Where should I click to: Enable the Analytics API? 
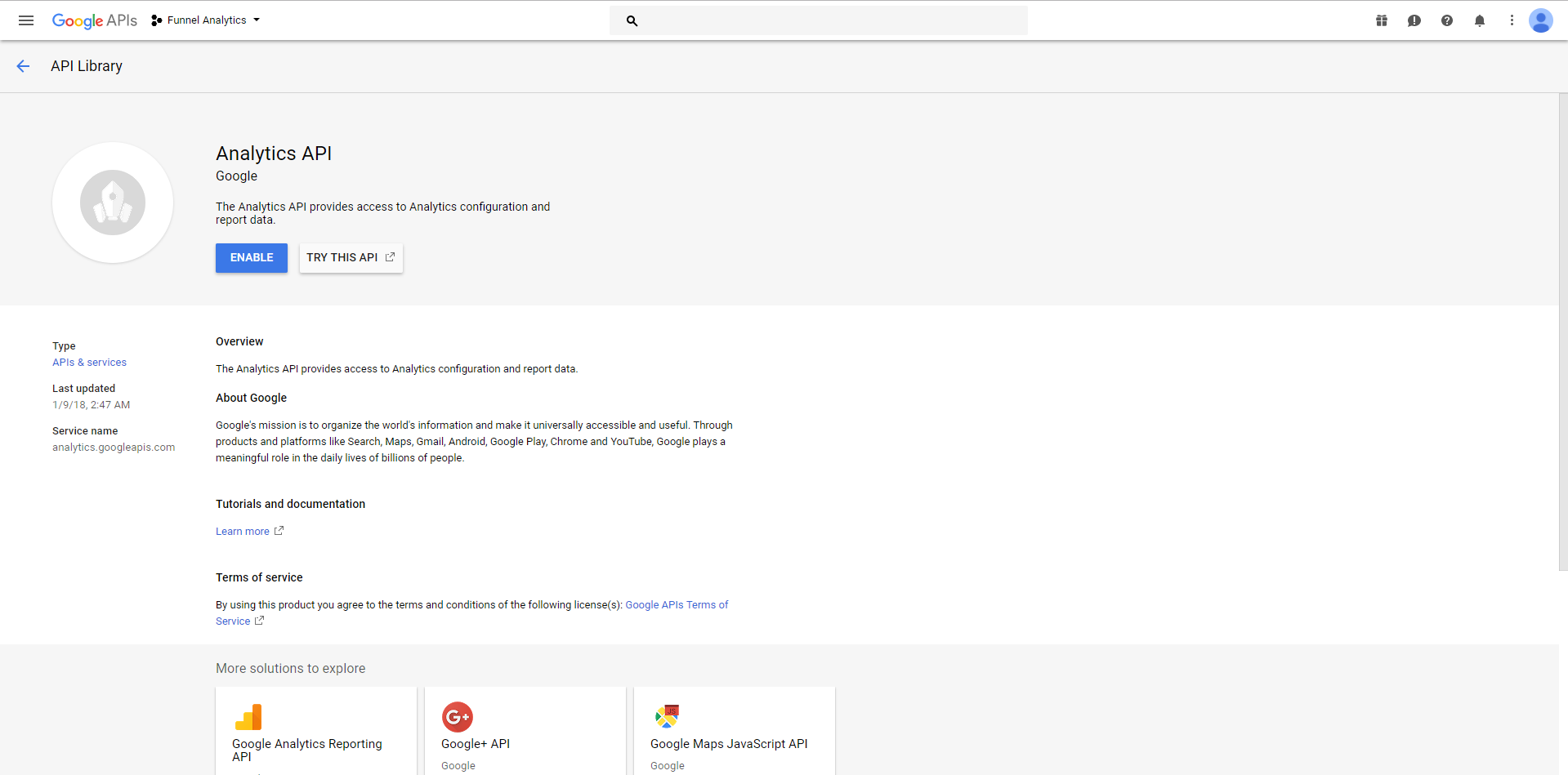pyautogui.click(x=252, y=258)
